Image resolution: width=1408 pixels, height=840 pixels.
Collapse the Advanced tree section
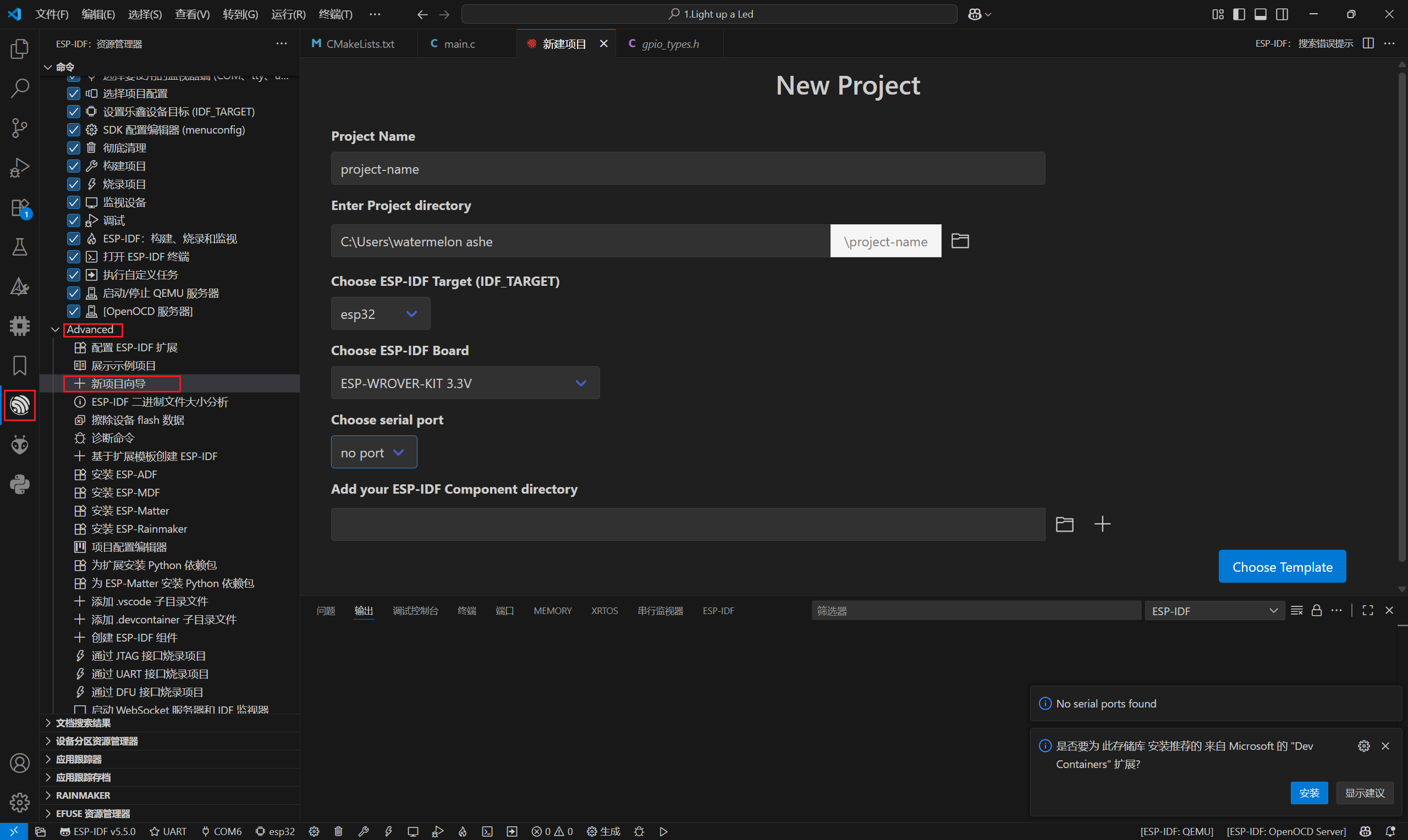(56, 329)
